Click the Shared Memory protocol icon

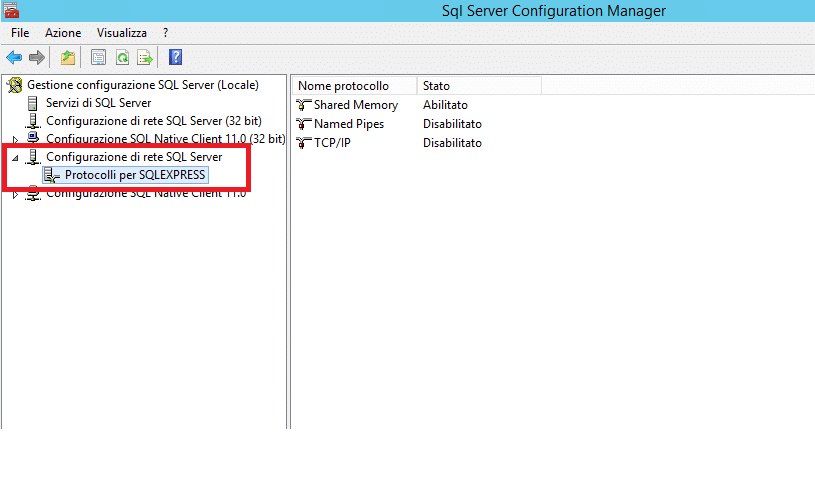tap(304, 105)
